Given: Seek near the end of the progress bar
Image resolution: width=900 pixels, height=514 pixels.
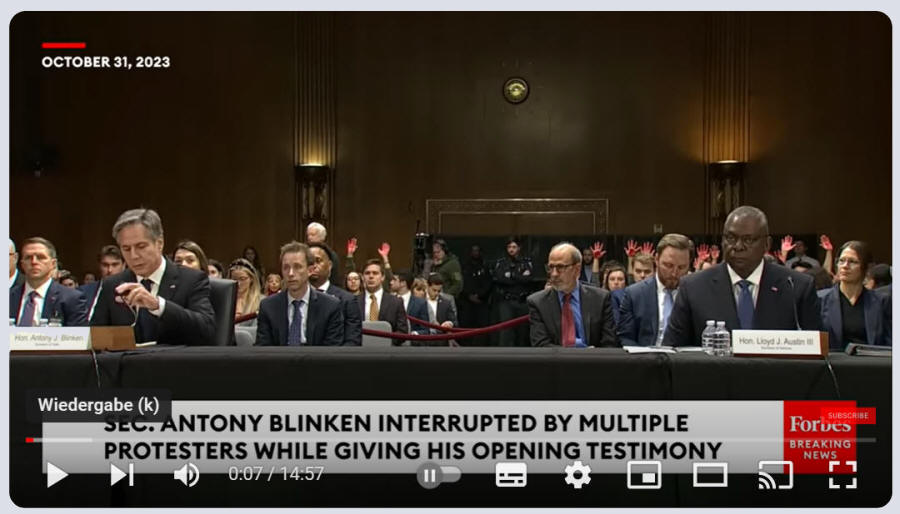Looking at the screenshot, I should (x=861, y=440).
